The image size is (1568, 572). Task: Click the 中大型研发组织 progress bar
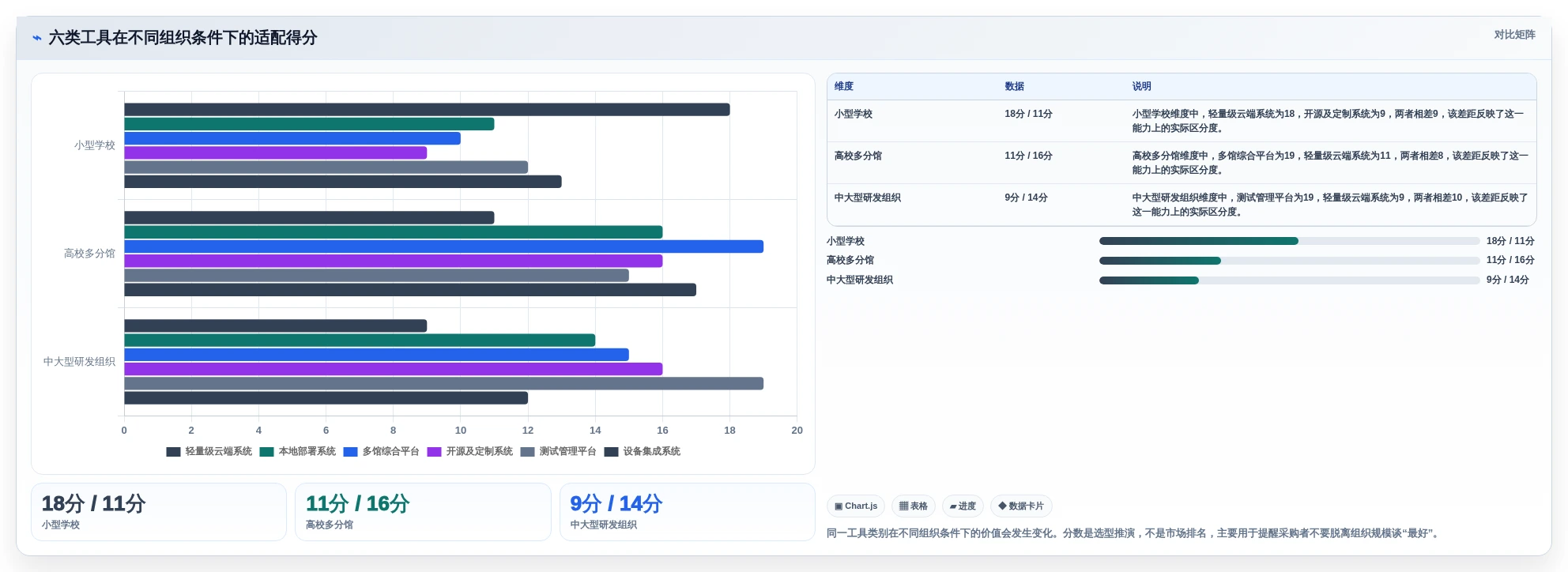pos(1289,280)
